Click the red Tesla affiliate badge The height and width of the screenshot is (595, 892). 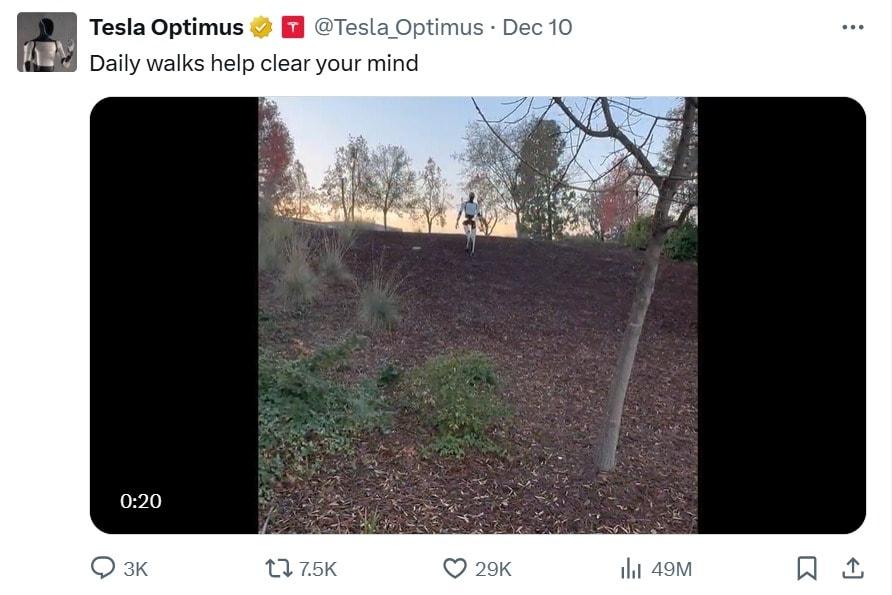(292, 28)
